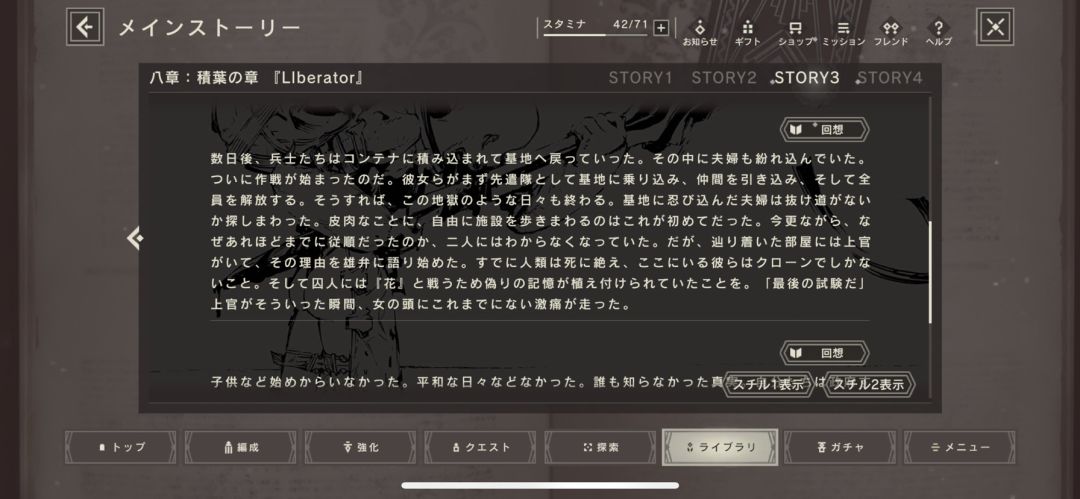This screenshot has height=499, width=1080.
Task: Go to previous page with left chevron
Action: click(x=134, y=238)
